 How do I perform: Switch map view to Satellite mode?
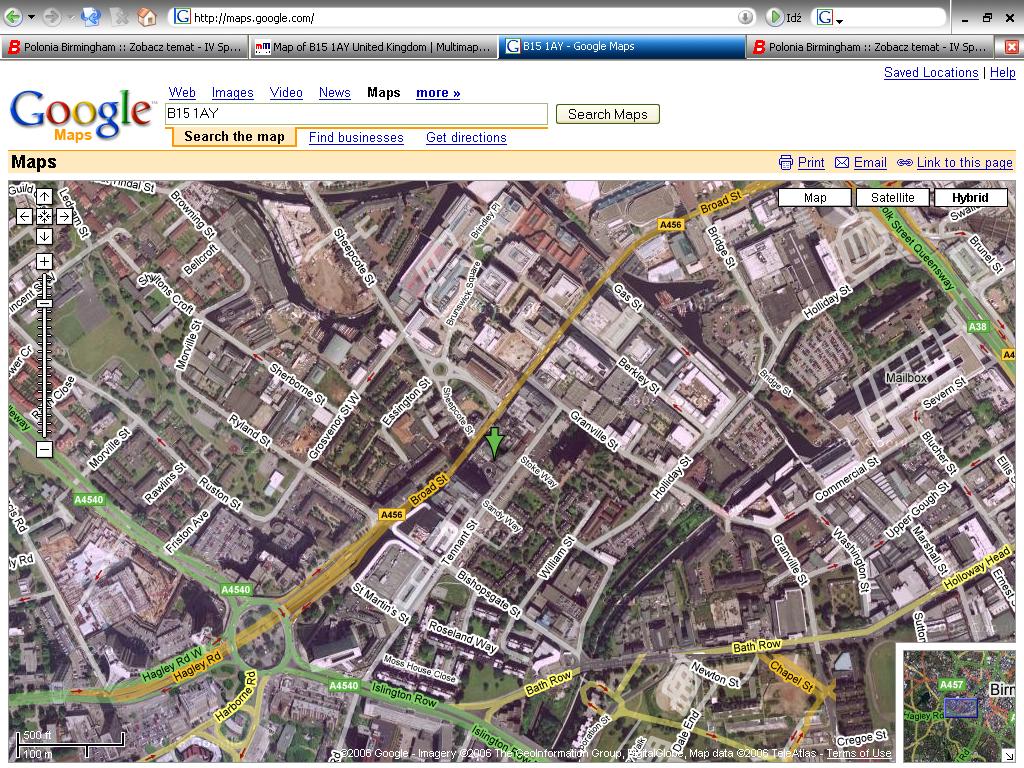point(892,198)
